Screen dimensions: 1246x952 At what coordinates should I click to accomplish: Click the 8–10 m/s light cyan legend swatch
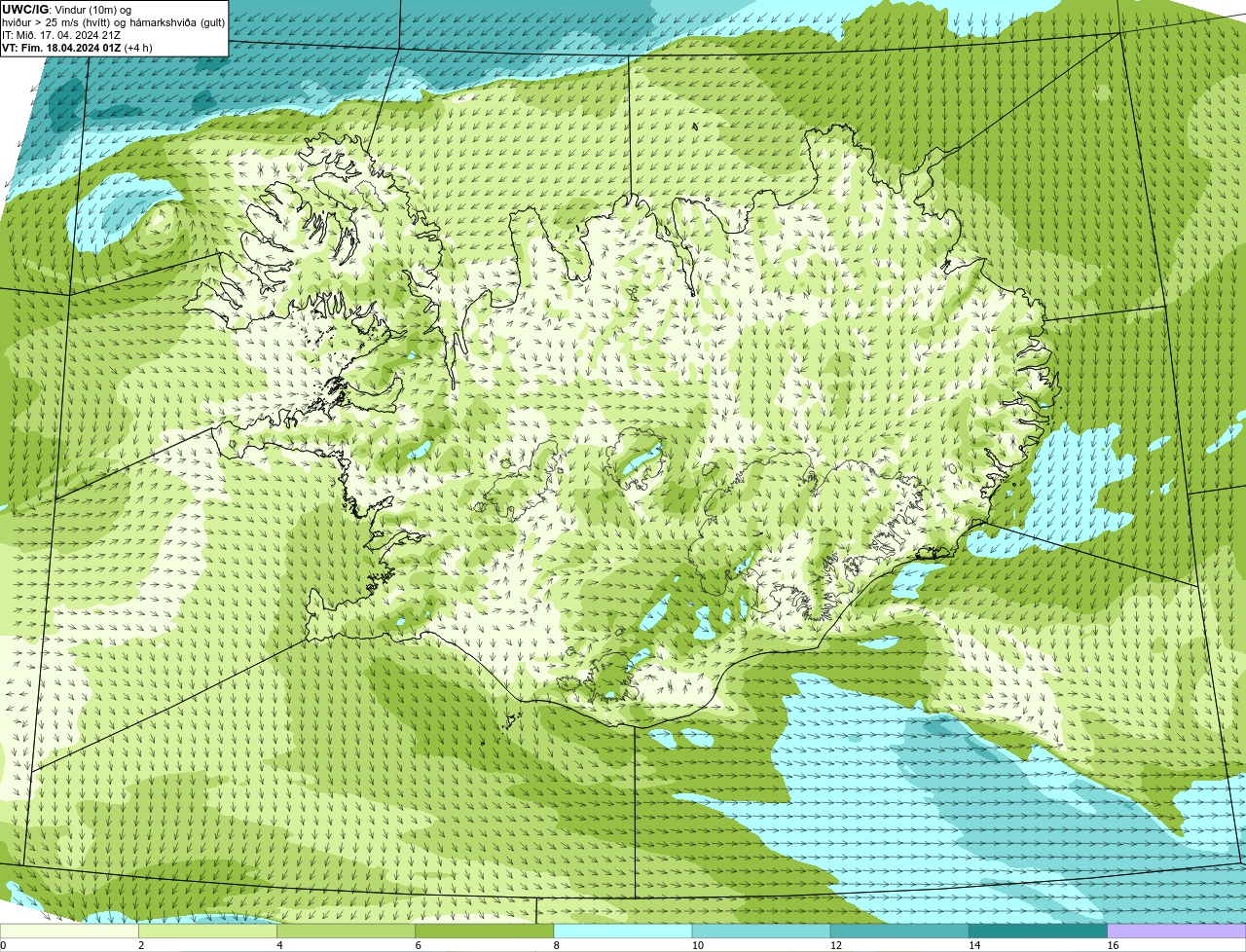[x=623, y=932]
